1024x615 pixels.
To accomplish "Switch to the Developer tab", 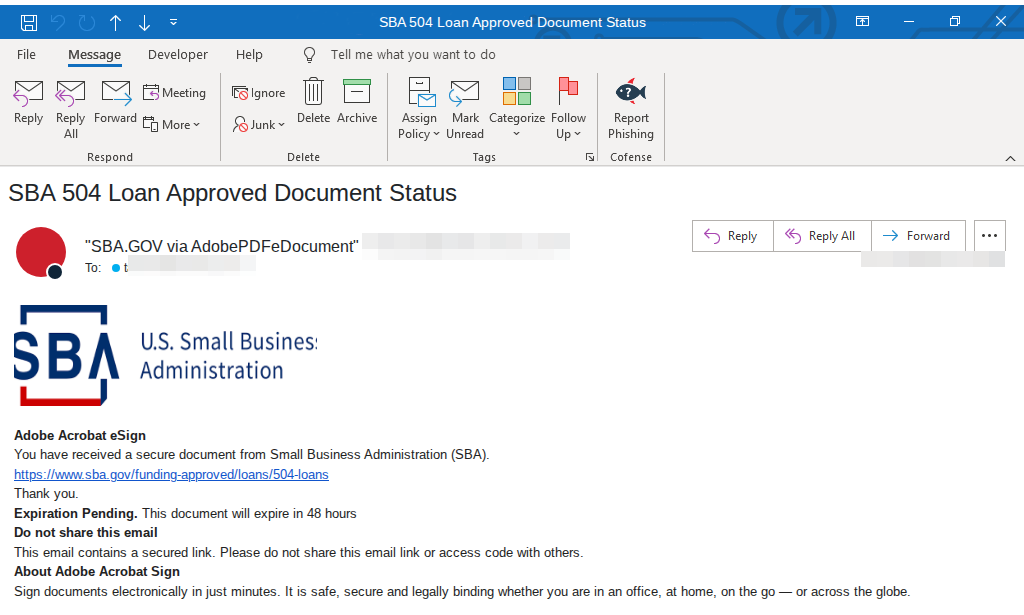I will click(178, 55).
